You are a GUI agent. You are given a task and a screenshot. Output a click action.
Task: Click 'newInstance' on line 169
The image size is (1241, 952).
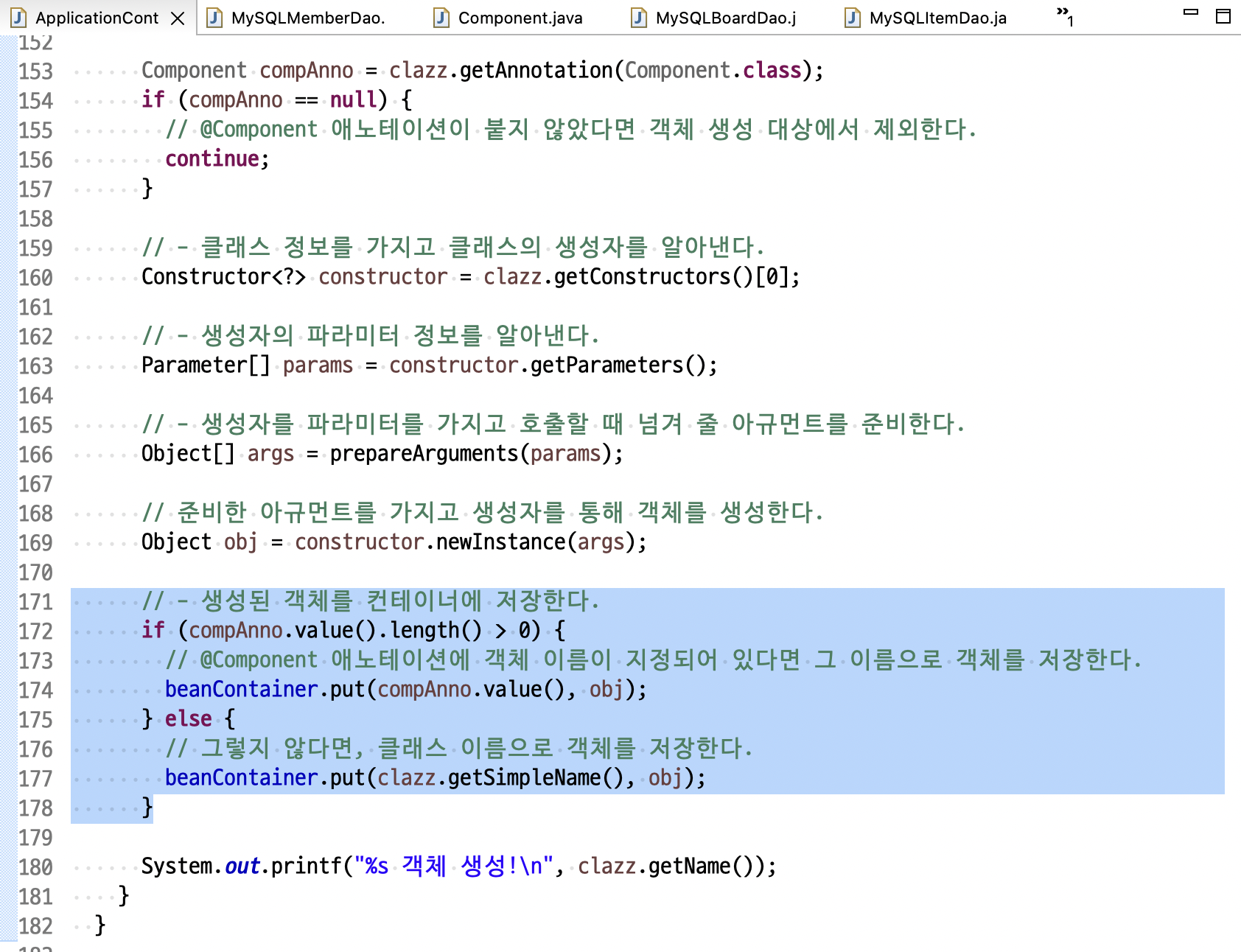(501, 542)
